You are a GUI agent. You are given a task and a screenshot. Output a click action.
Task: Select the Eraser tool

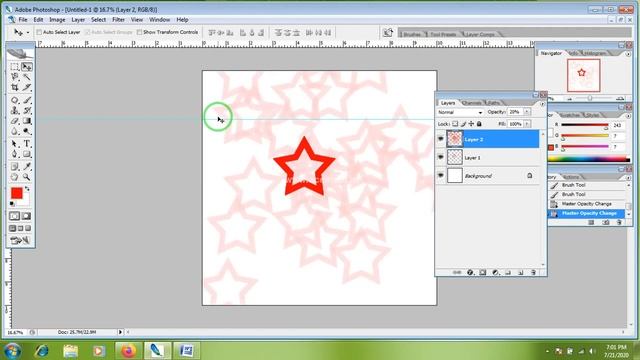[15, 121]
